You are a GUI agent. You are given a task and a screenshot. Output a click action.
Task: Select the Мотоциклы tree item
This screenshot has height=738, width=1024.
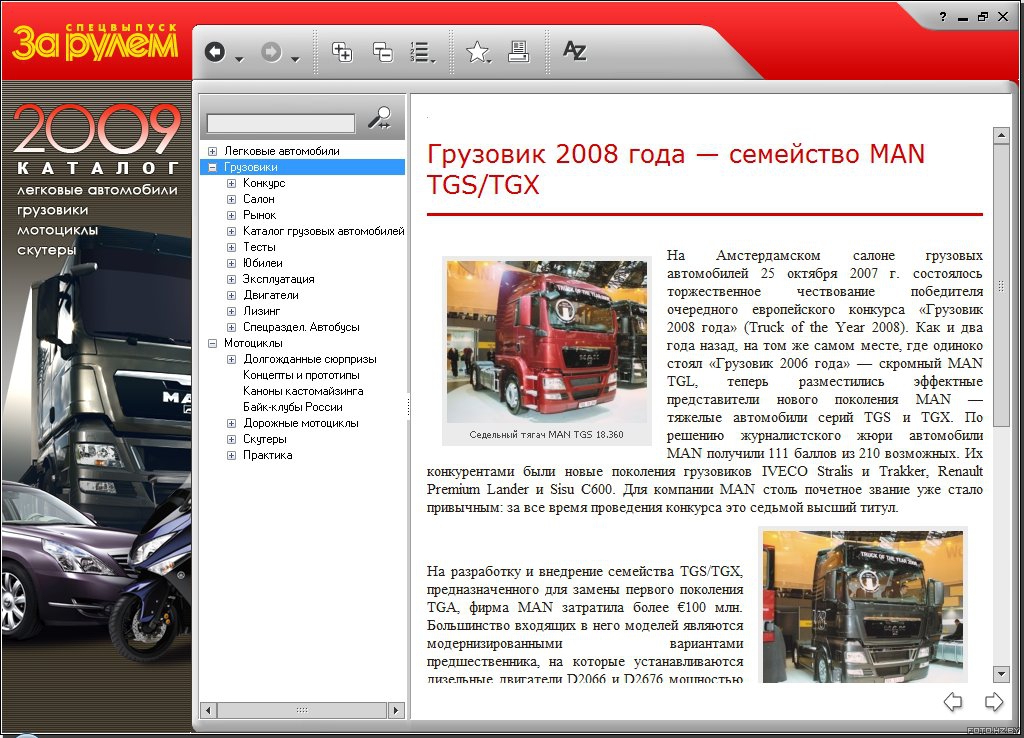253,343
